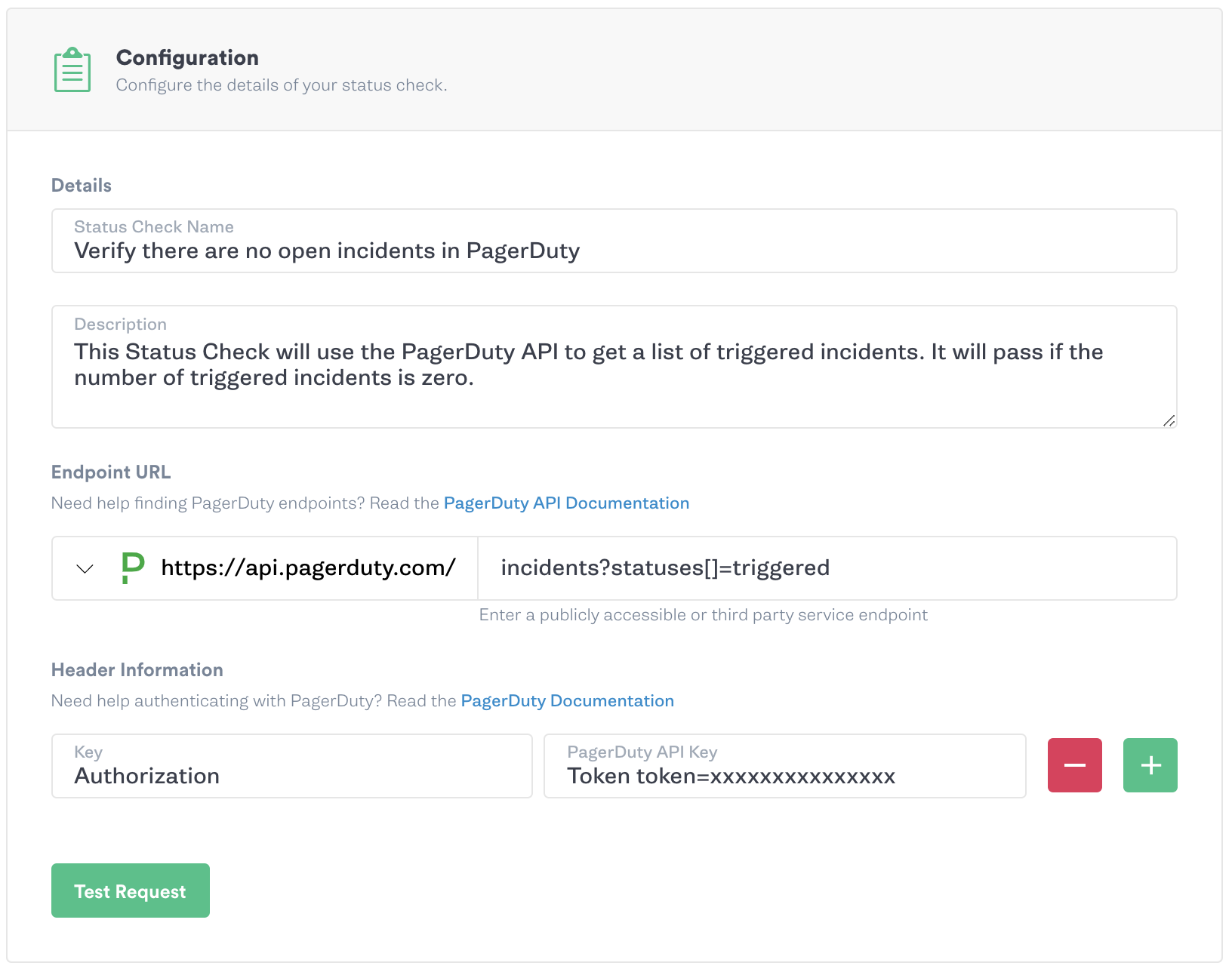The width and height of the screenshot is (1232, 972).
Task: Click the red minus icon to remove header
Action: [1075, 765]
